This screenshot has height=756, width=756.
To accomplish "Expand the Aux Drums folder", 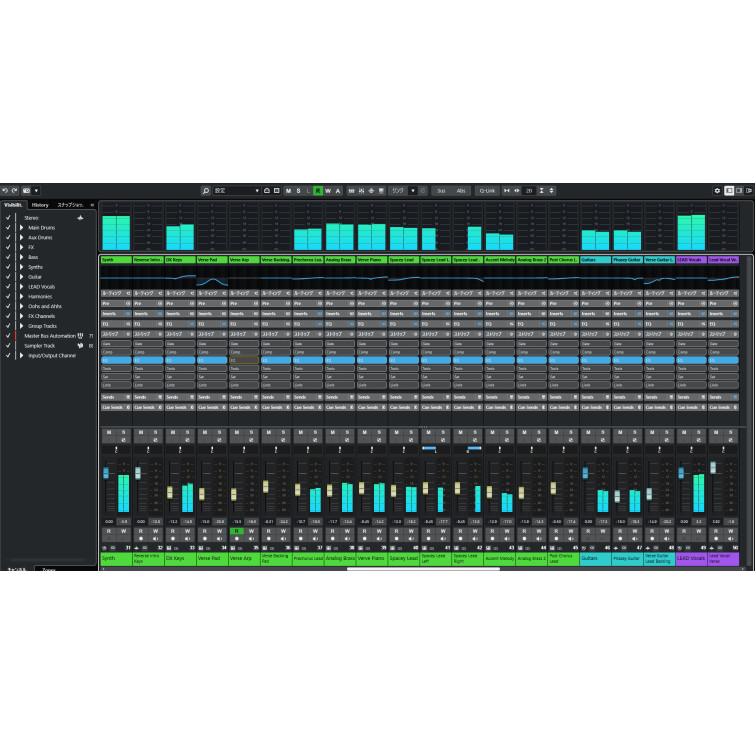I will pos(21,237).
